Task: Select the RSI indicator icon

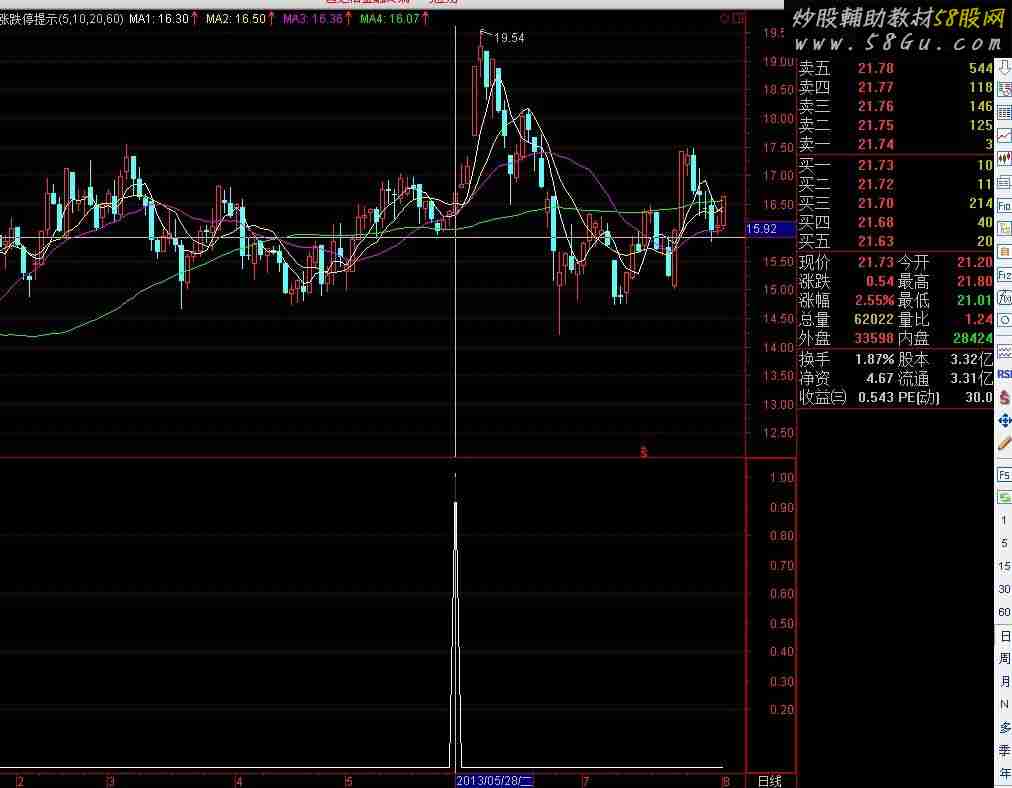Action: [1004, 374]
